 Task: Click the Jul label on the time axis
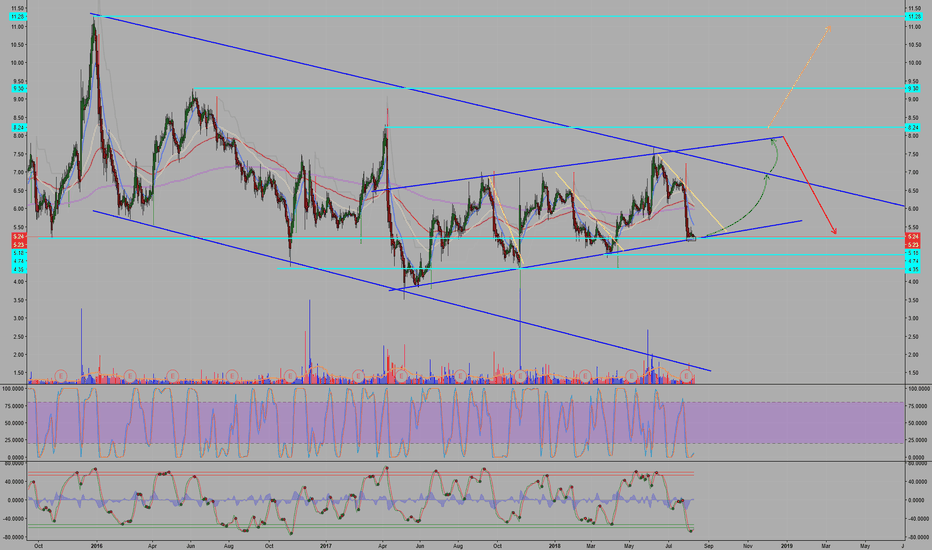click(669, 545)
